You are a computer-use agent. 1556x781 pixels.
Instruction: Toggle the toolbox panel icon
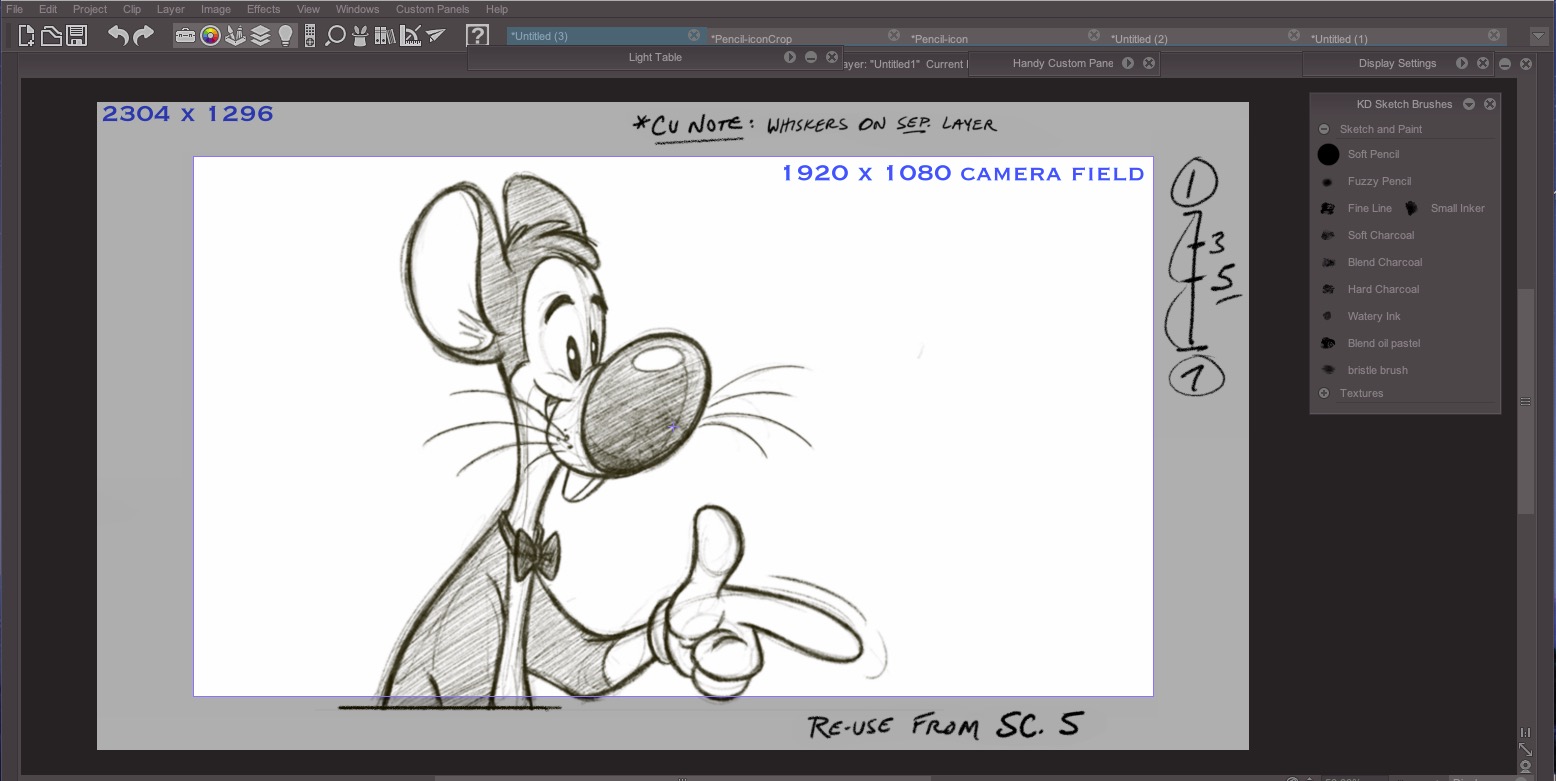[x=185, y=36]
